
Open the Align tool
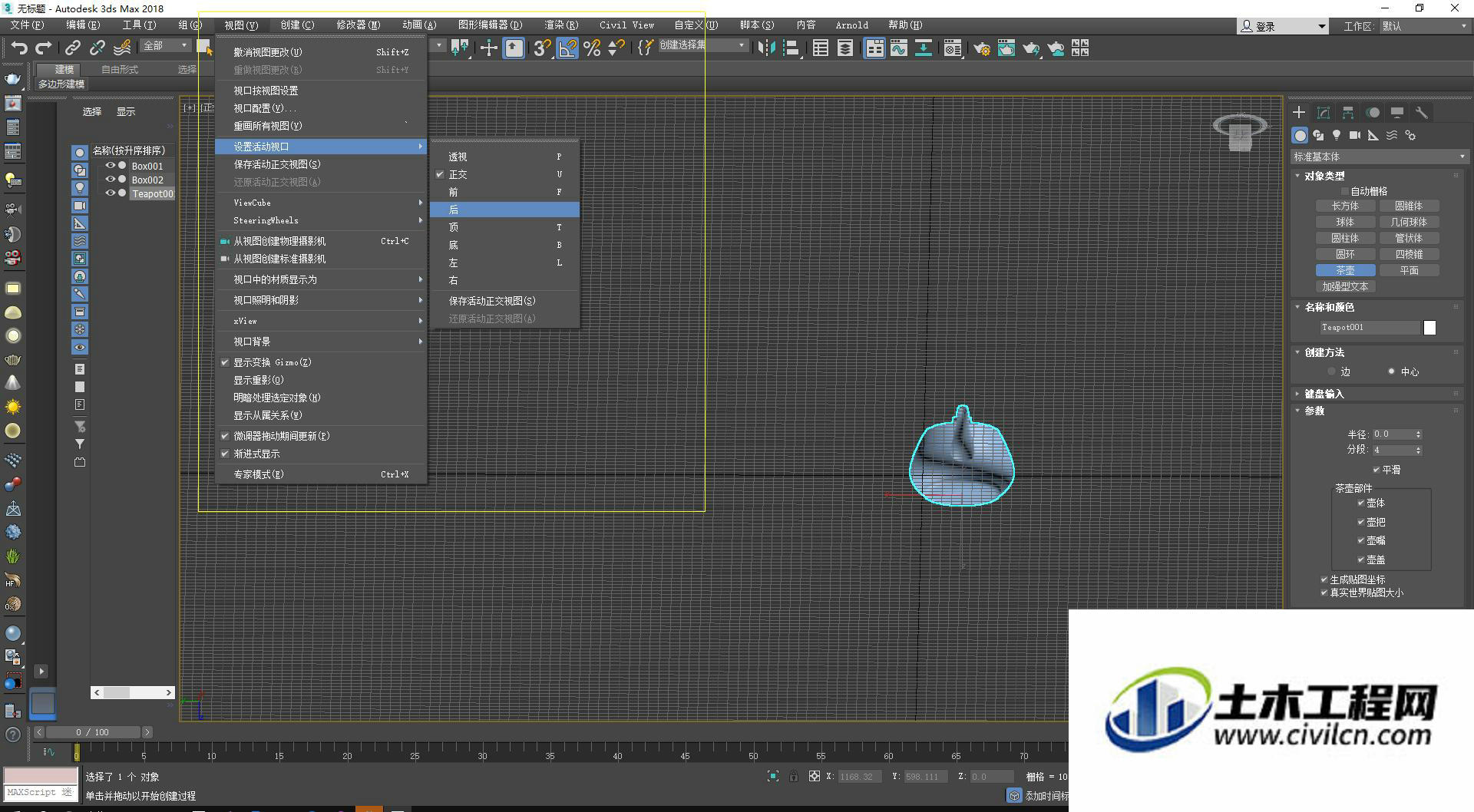[x=791, y=48]
